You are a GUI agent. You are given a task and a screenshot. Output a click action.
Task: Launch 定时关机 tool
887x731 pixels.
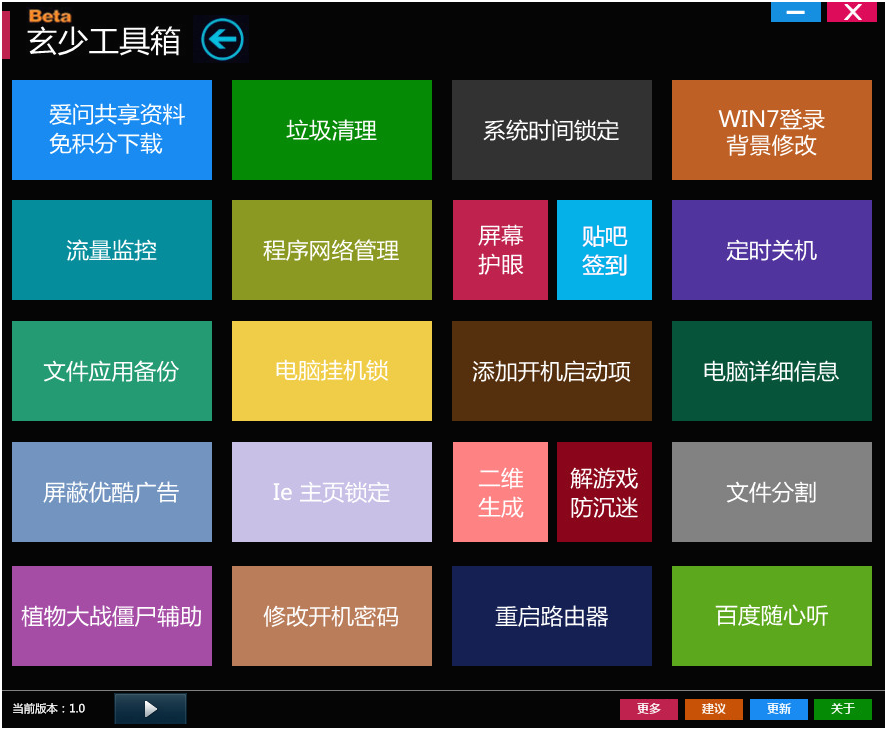pyautogui.click(x=772, y=250)
